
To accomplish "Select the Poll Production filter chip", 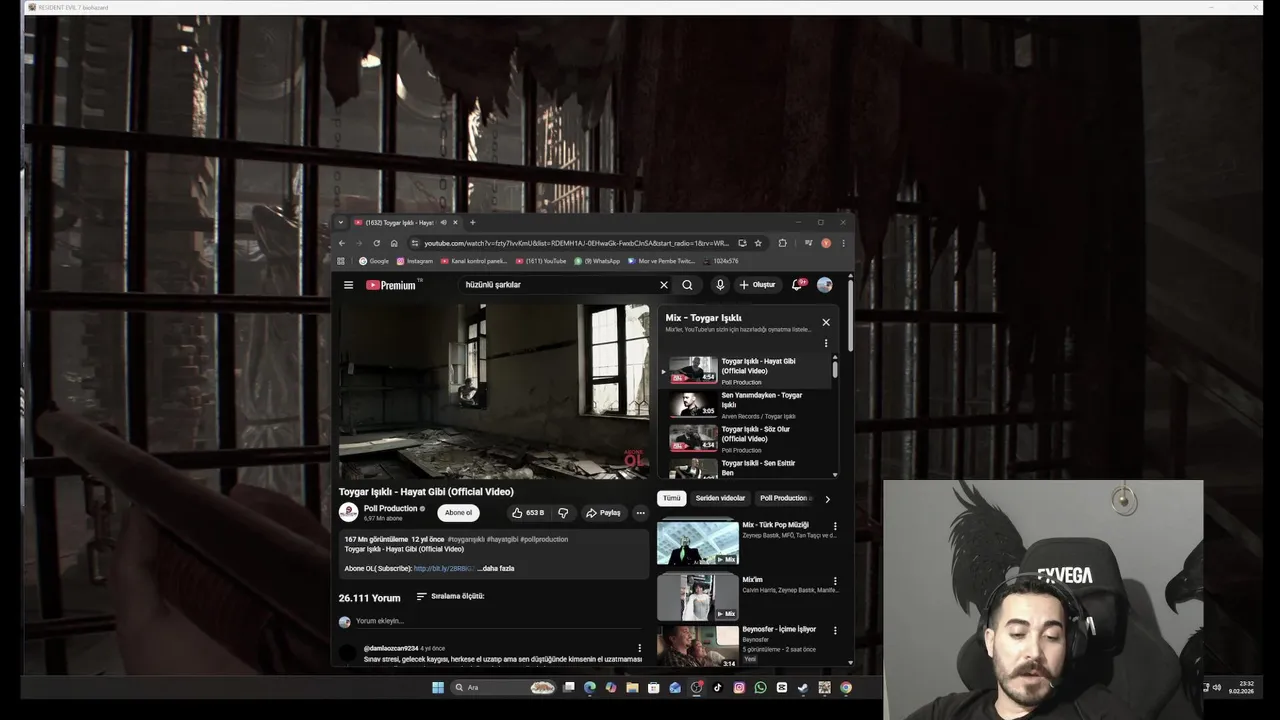I will (x=784, y=498).
